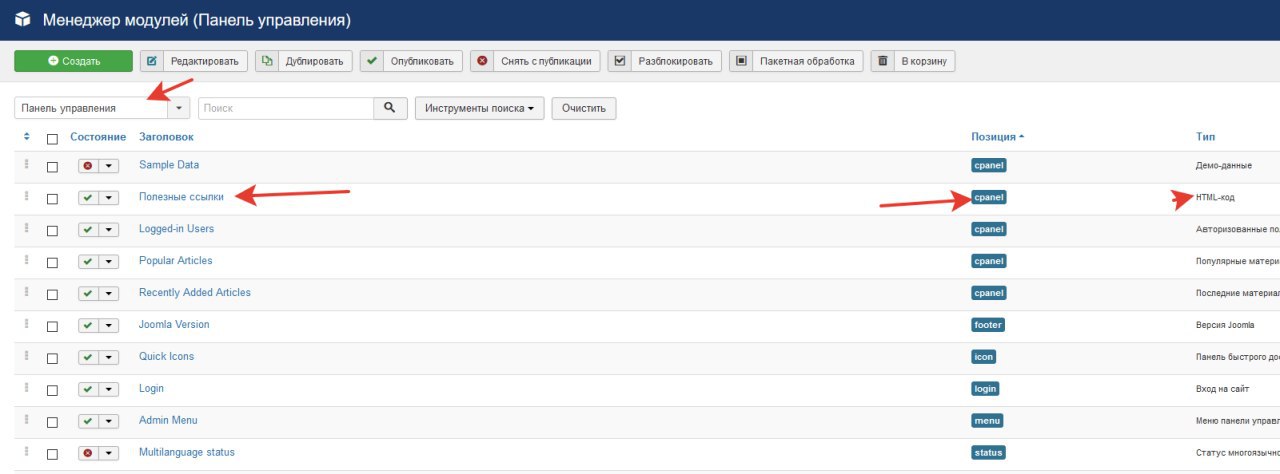Image resolution: width=1280 pixels, height=474 pixels.
Task: Sort by ordering arrows column icon
Action: [x=27, y=137]
